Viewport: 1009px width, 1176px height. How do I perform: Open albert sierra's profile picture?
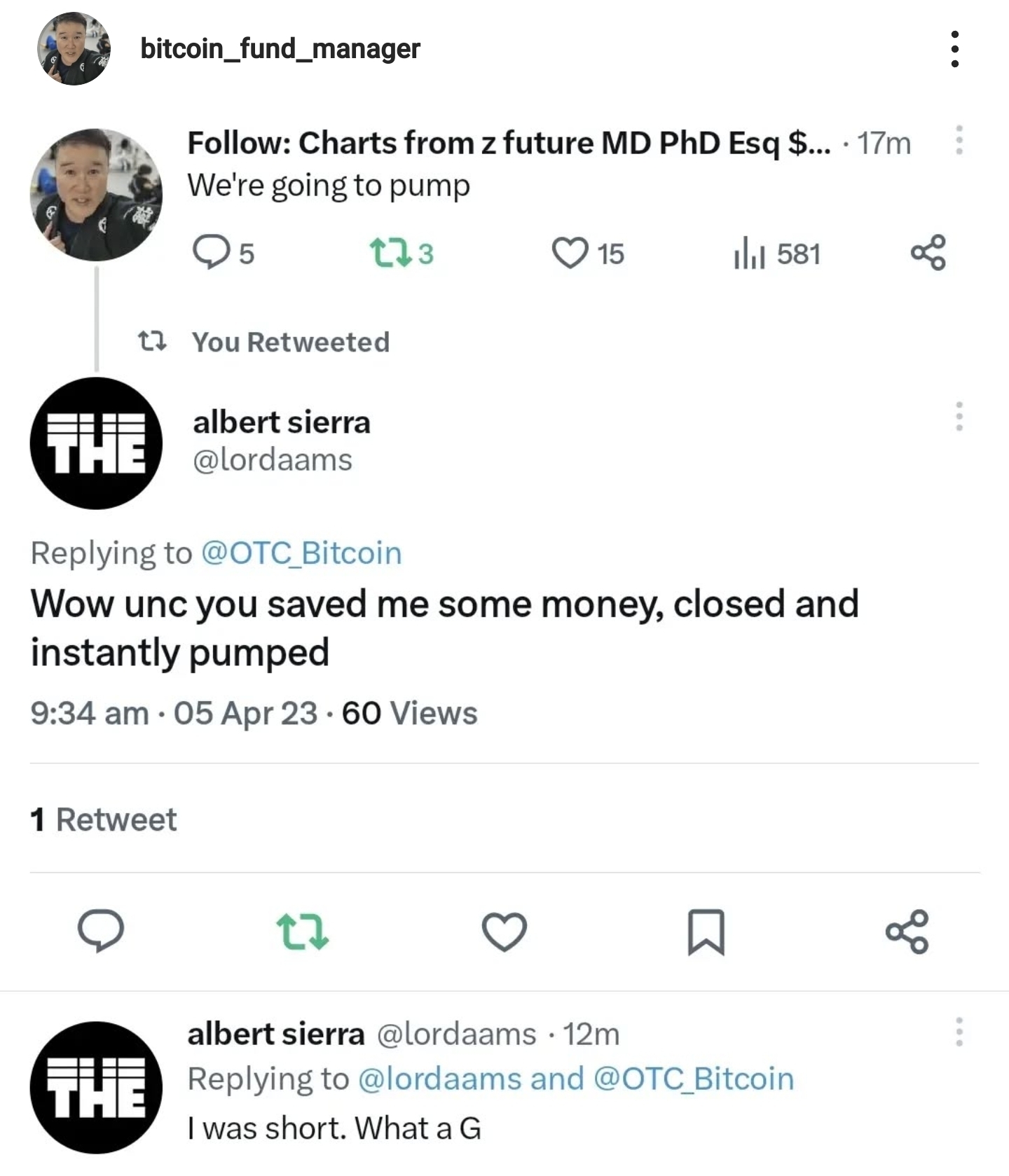tap(96, 441)
